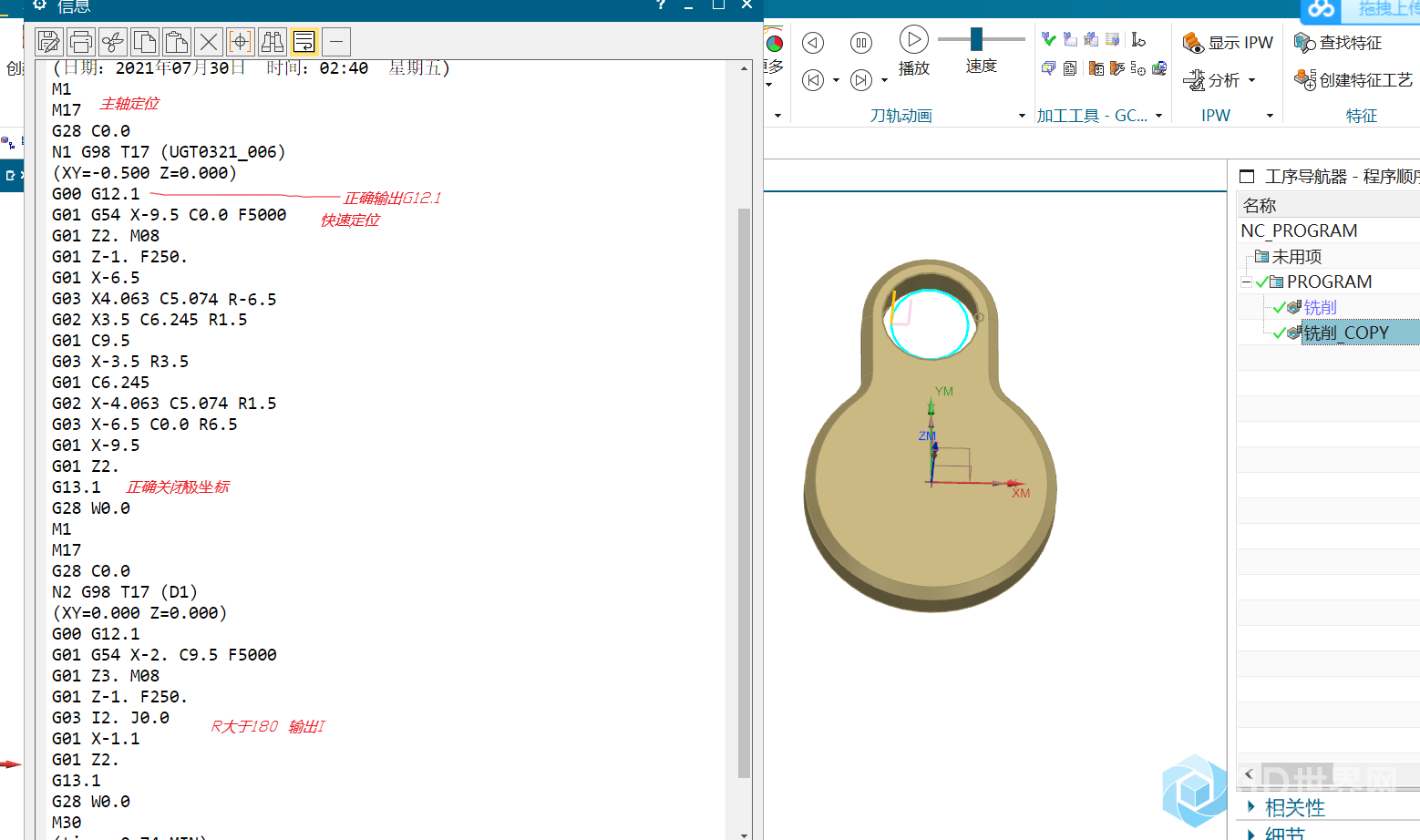Click the stacked pages icon in 加工工具 group
Image resolution: width=1420 pixels, height=840 pixels.
(x=1049, y=68)
